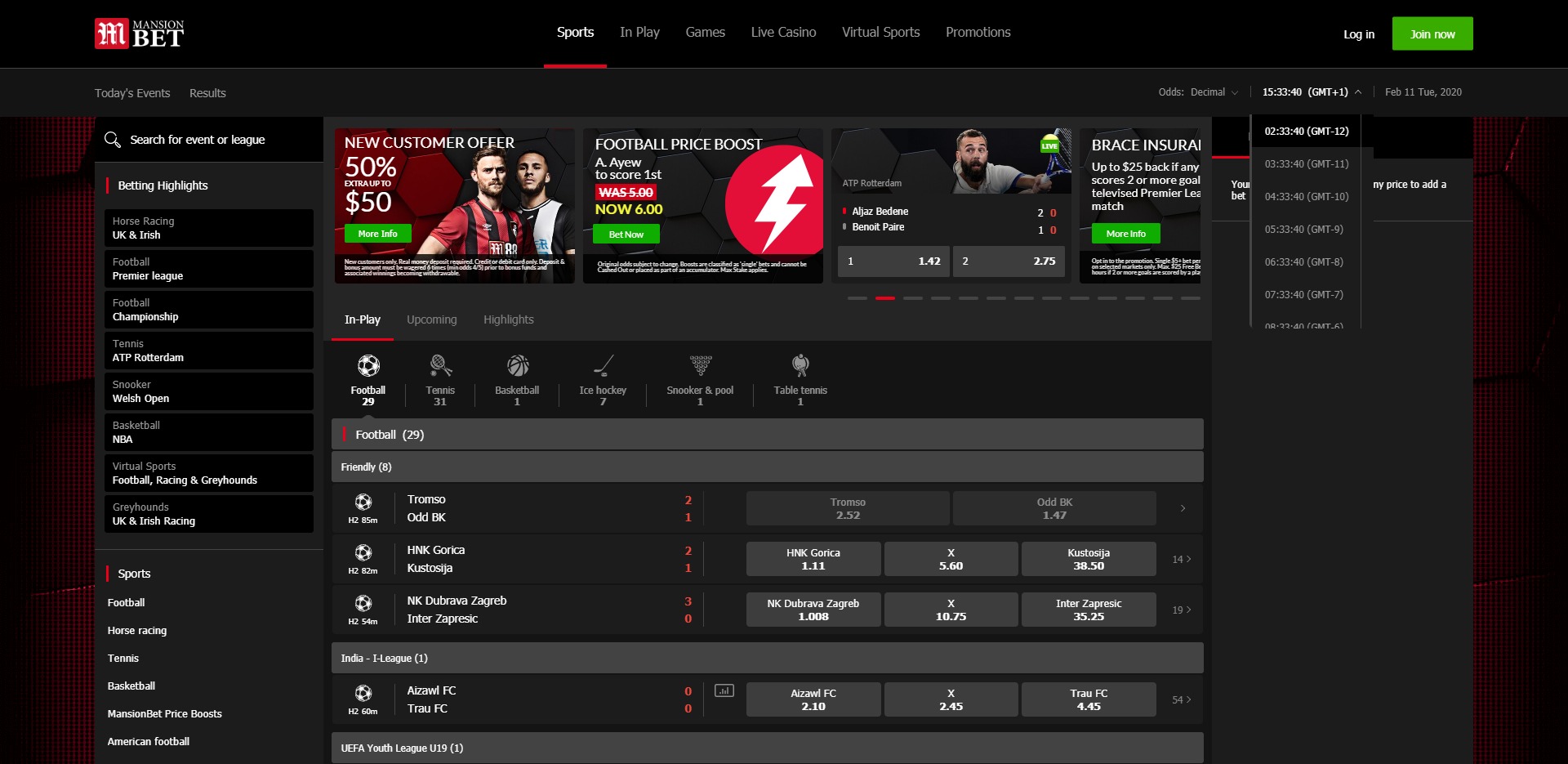Click More Info on Brace Insurance banner

(1125, 234)
